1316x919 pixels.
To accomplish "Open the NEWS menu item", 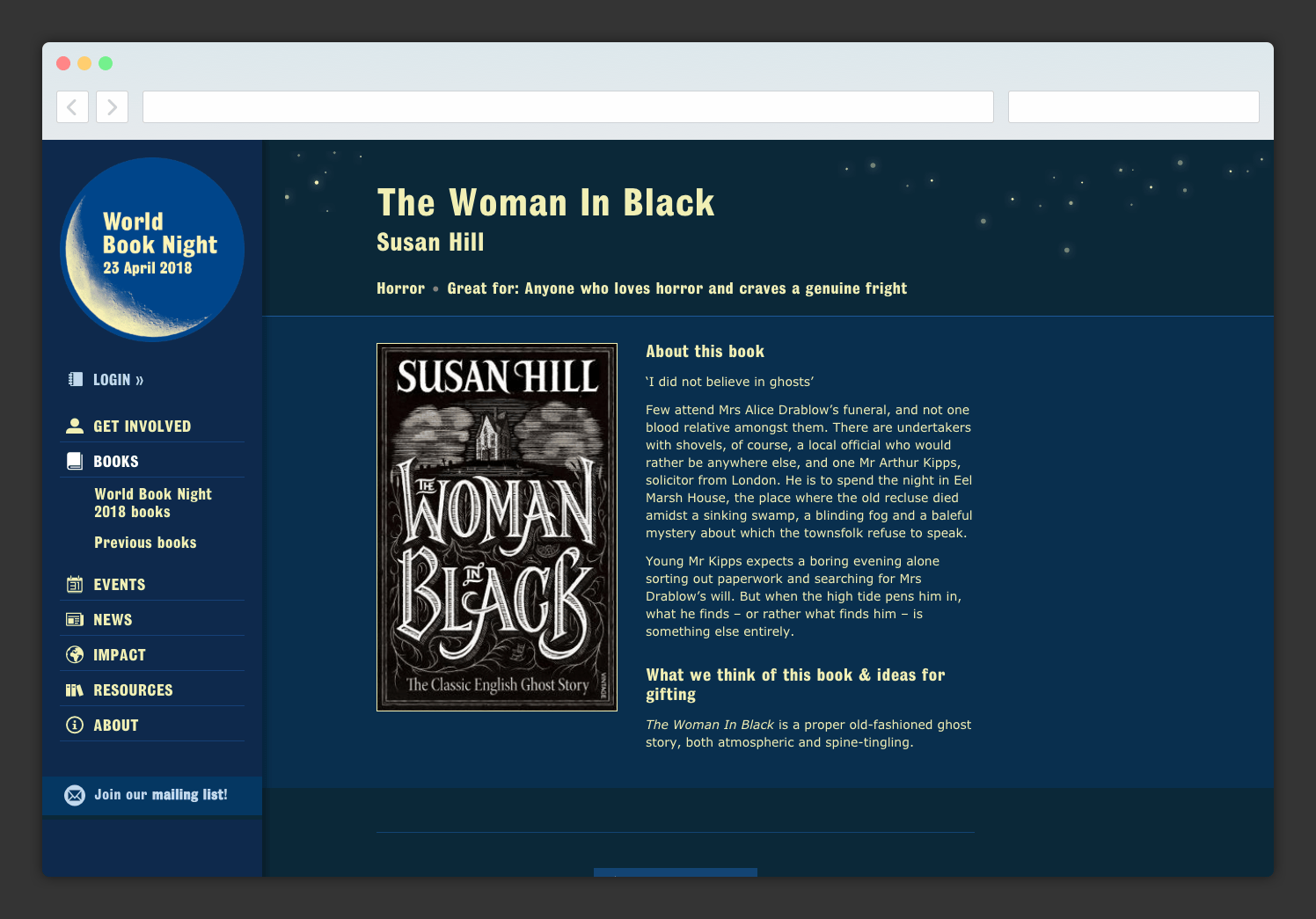I will point(113,620).
